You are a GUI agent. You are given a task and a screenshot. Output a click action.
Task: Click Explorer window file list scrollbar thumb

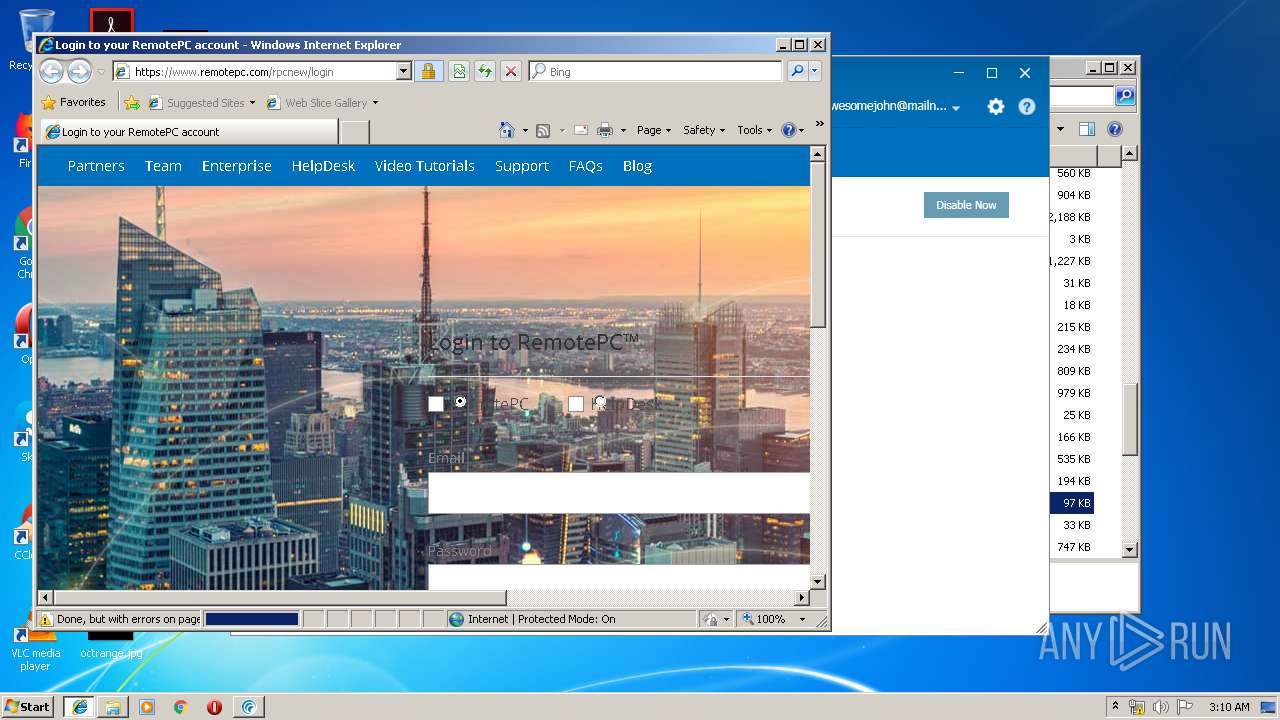coord(1129,420)
